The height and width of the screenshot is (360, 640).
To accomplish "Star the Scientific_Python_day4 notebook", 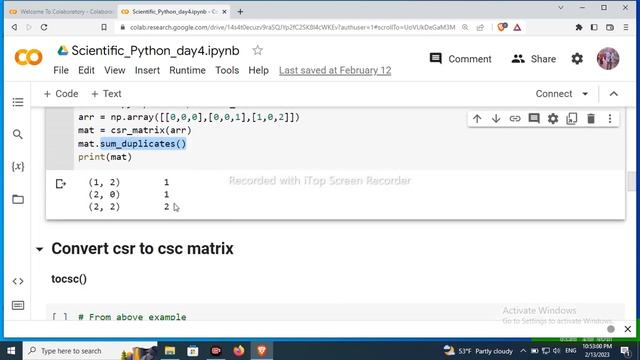I will click(258, 51).
